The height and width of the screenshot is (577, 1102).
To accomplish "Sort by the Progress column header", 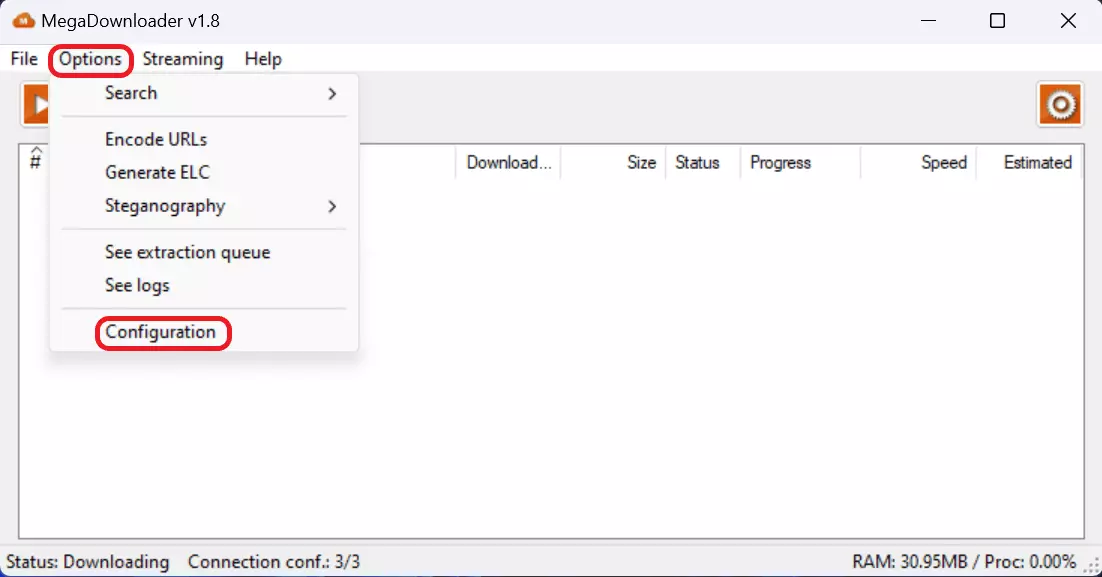I will 800,162.
